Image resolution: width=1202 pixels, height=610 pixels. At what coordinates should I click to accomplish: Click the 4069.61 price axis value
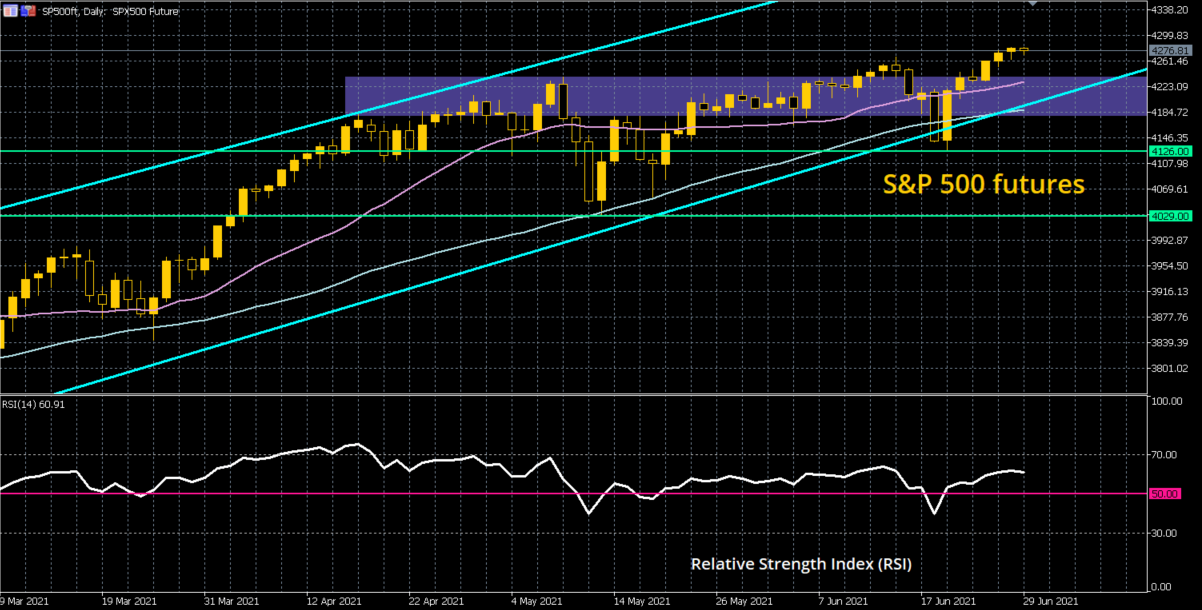[x=1171, y=189]
